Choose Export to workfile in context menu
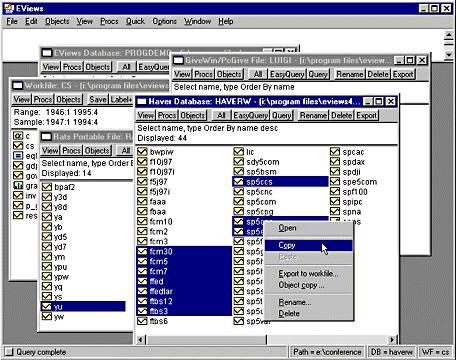Image resolution: width=456 pixels, height=360 pixels. 309,274
